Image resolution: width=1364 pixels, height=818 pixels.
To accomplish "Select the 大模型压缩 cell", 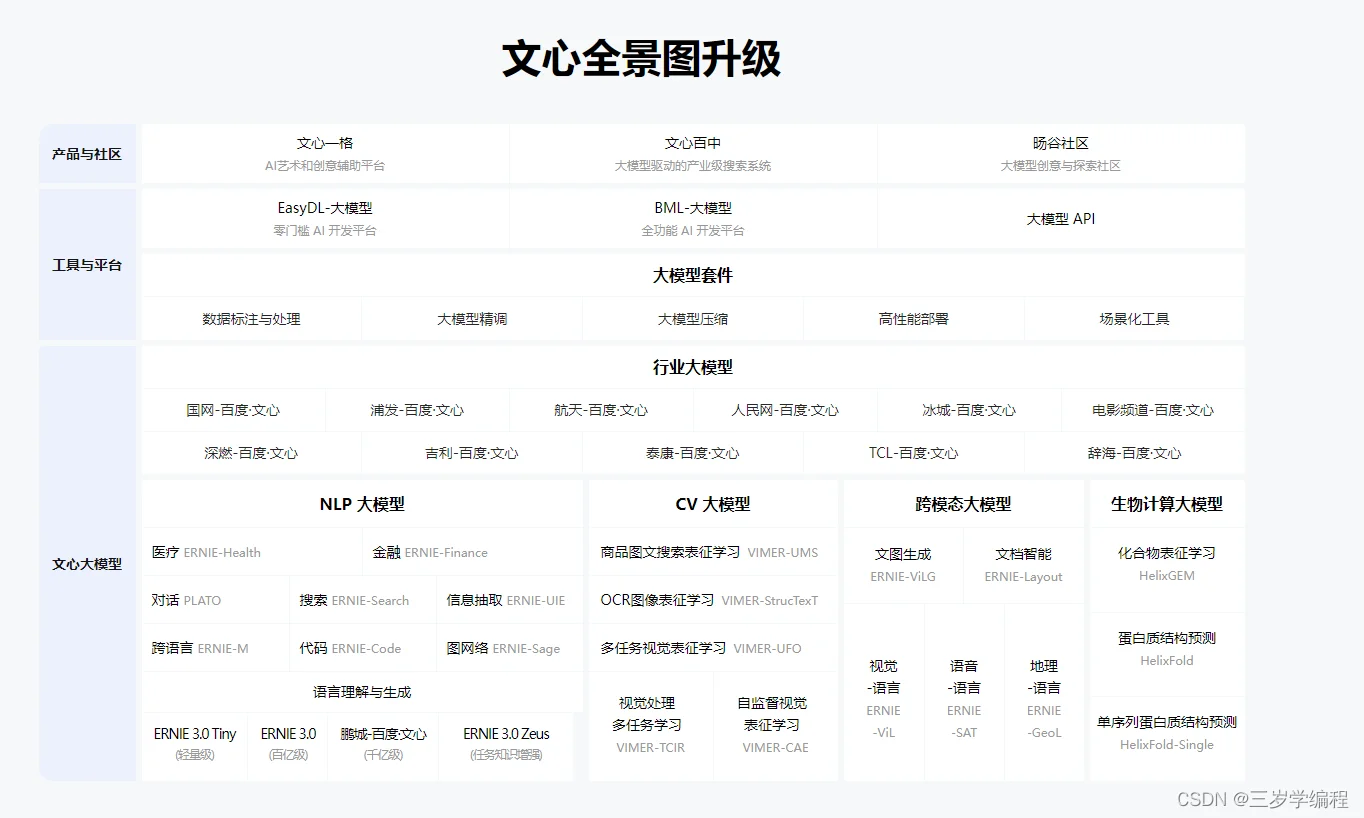I will [693, 319].
